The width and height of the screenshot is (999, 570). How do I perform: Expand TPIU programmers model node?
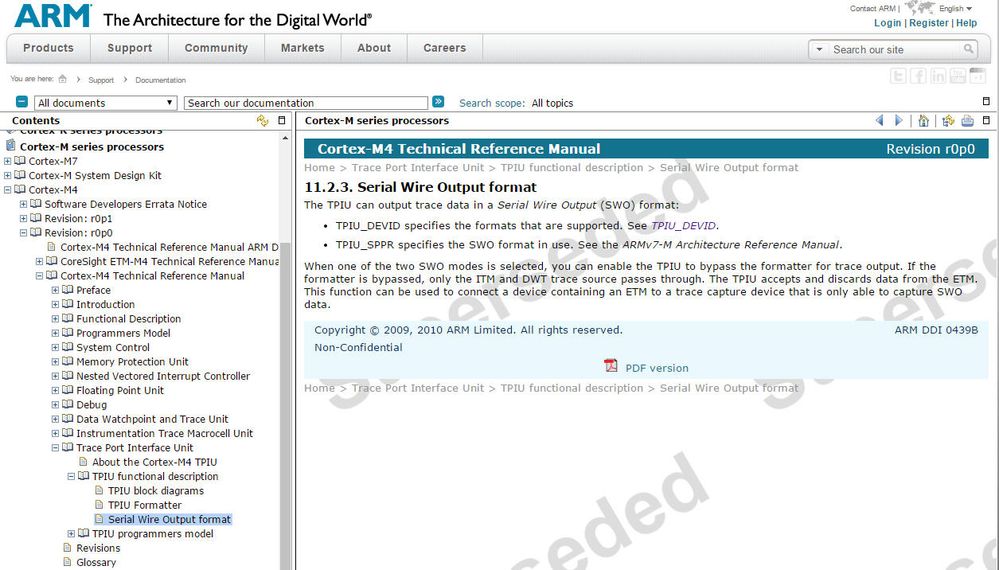point(71,534)
